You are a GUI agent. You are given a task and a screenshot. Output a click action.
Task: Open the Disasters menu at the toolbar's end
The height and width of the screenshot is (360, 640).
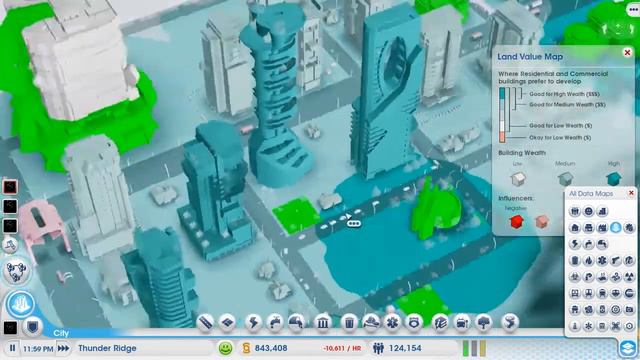[x=510, y=322]
